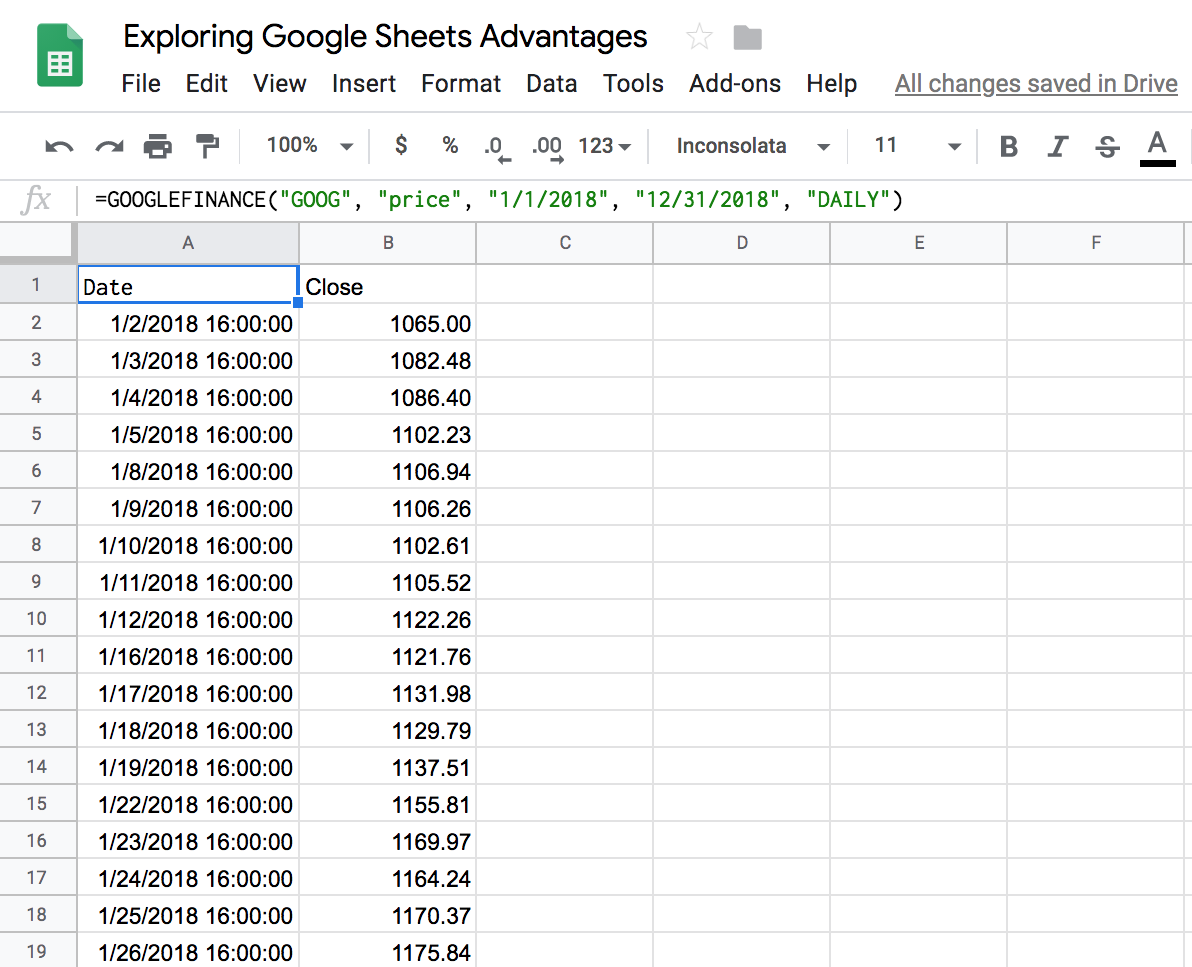1192x967 pixels.
Task: Star the spreadsheet
Action: pyautogui.click(x=698, y=37)
